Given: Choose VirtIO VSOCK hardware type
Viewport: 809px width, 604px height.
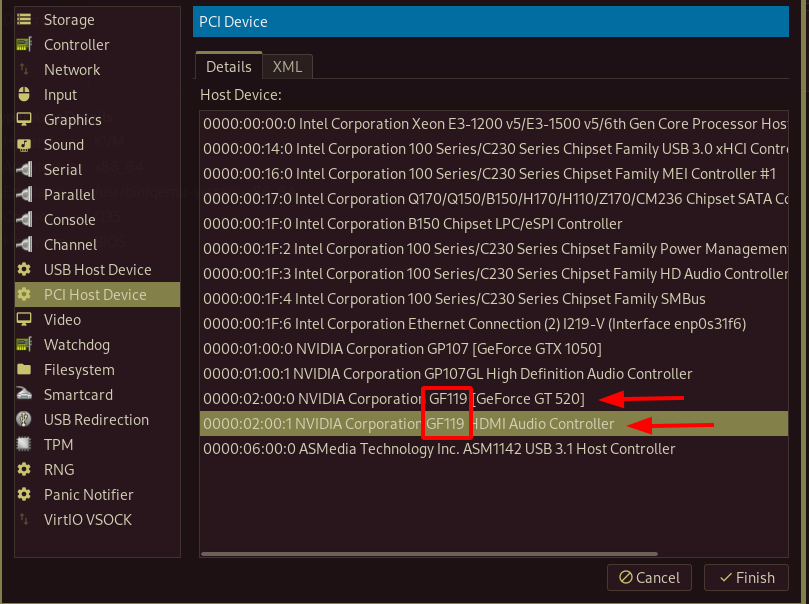Looking at the screenshot, I should pyautogui.click(x=88, y=519).
